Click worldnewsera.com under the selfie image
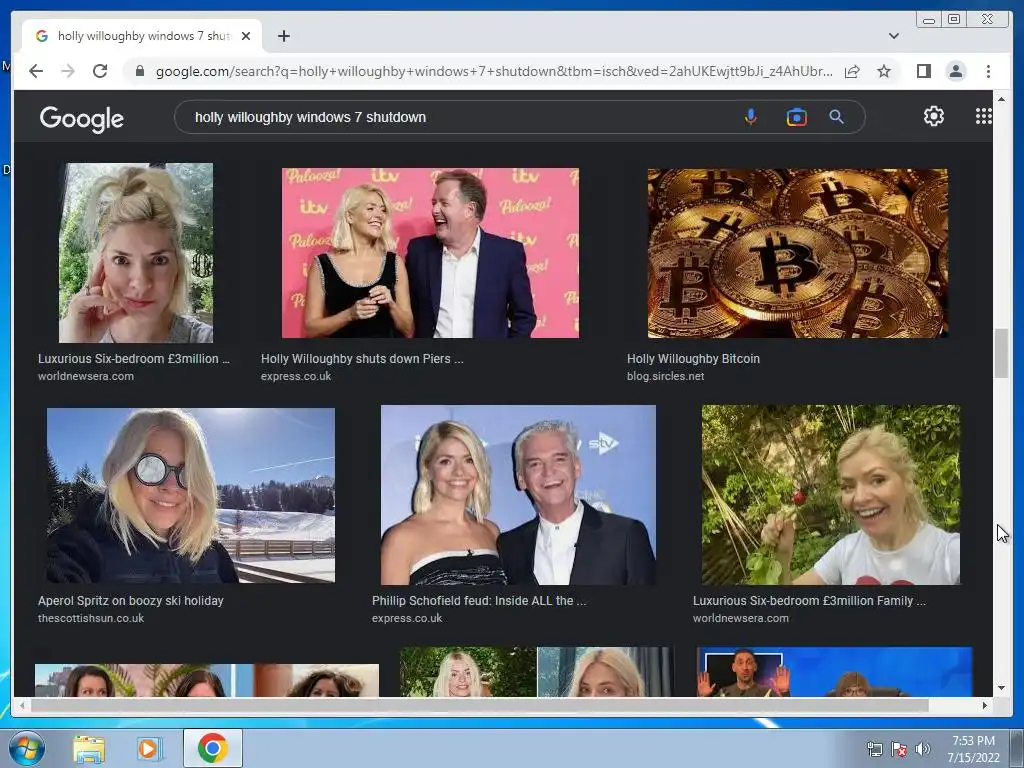Image resolution: width=1024 pixels, height=768 pixels. (x=86, y=376)
